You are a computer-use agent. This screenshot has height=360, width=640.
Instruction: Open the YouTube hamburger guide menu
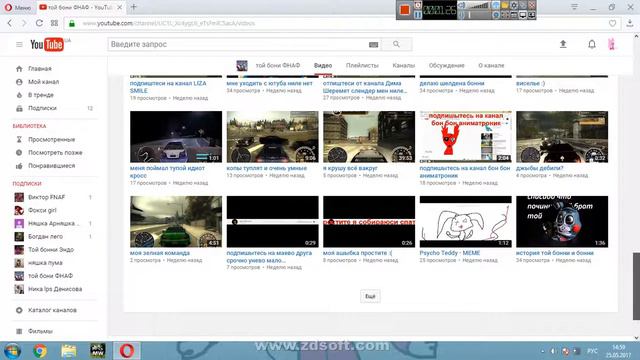pos(19,44)
